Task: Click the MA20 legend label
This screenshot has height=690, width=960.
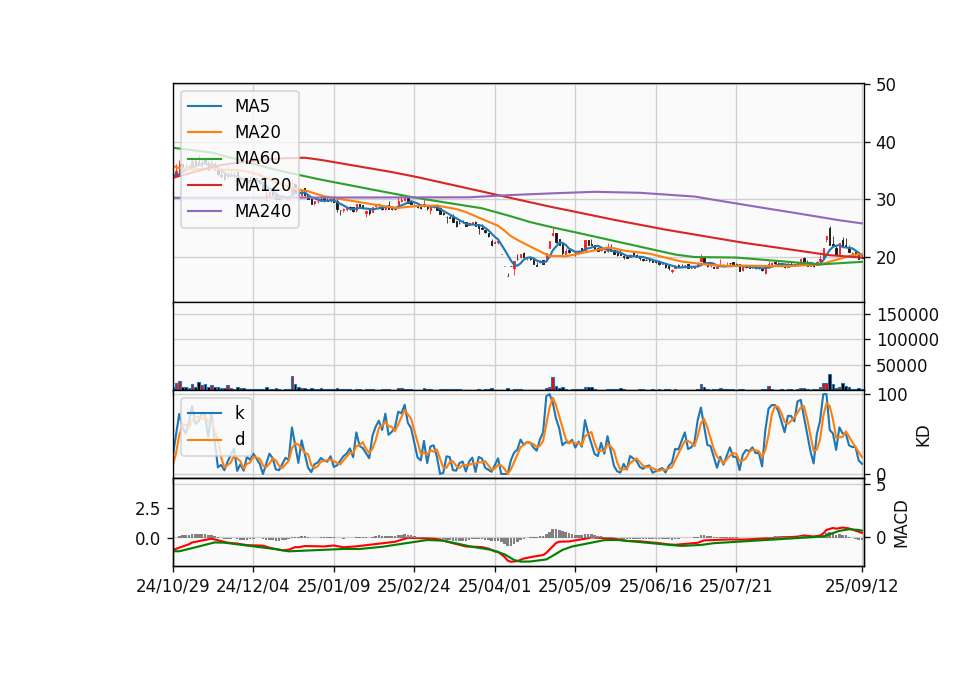Action: [x=257, y=132]
